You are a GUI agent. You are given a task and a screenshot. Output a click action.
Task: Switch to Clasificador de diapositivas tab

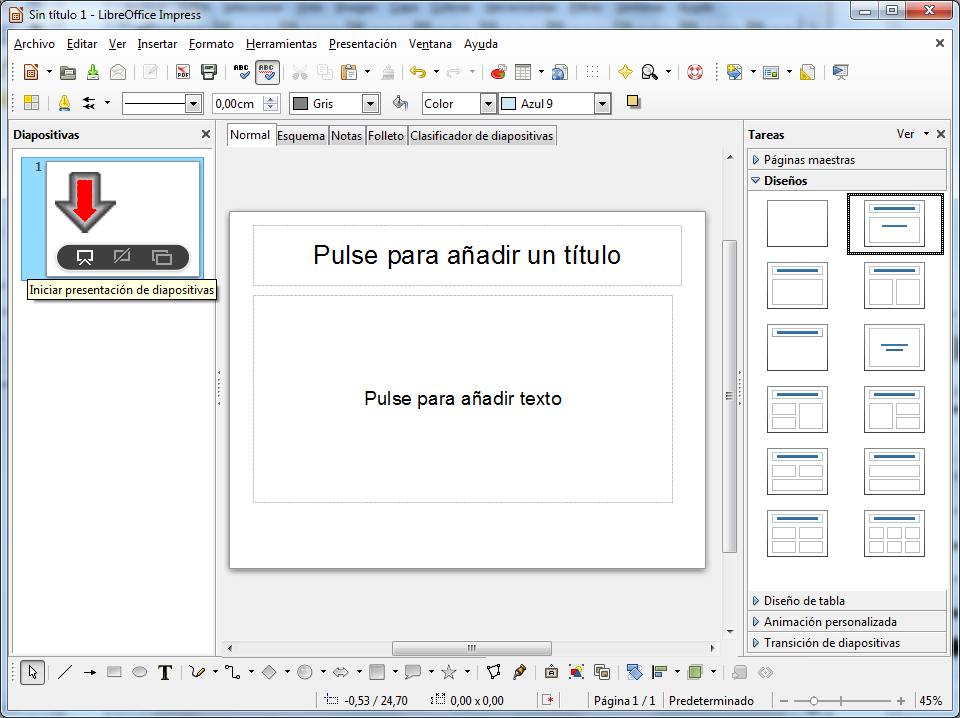point(482,136)
